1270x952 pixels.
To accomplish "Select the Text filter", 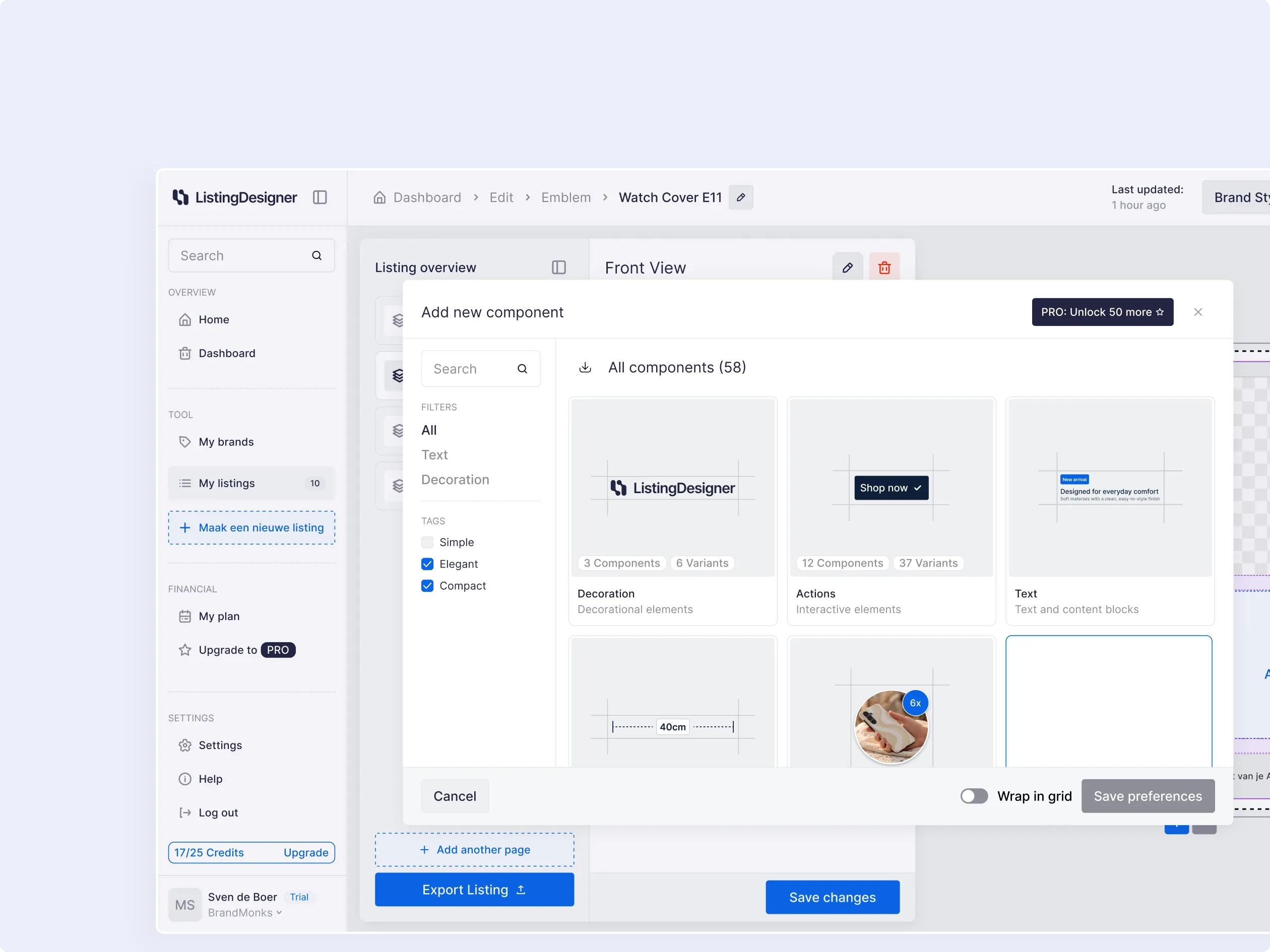I will click(x=434, y=455).
